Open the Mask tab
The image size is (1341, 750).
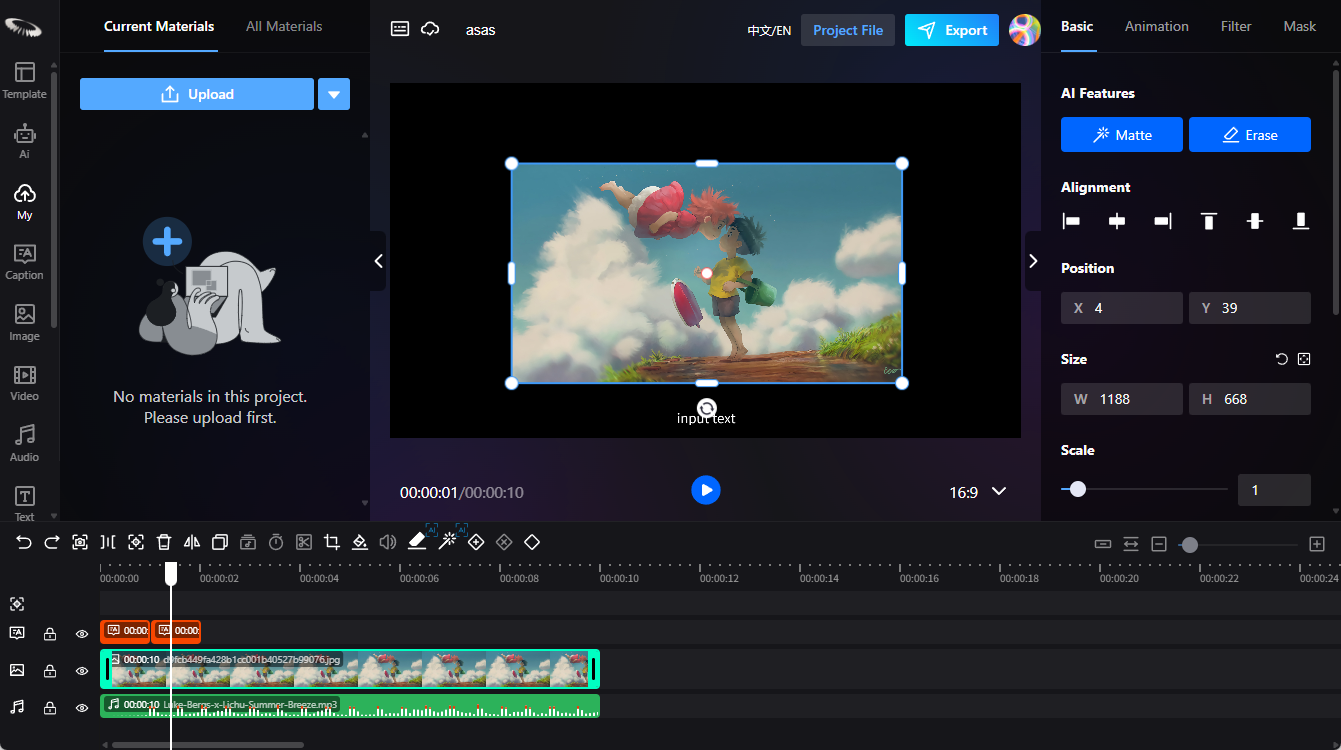[1300, 26]
